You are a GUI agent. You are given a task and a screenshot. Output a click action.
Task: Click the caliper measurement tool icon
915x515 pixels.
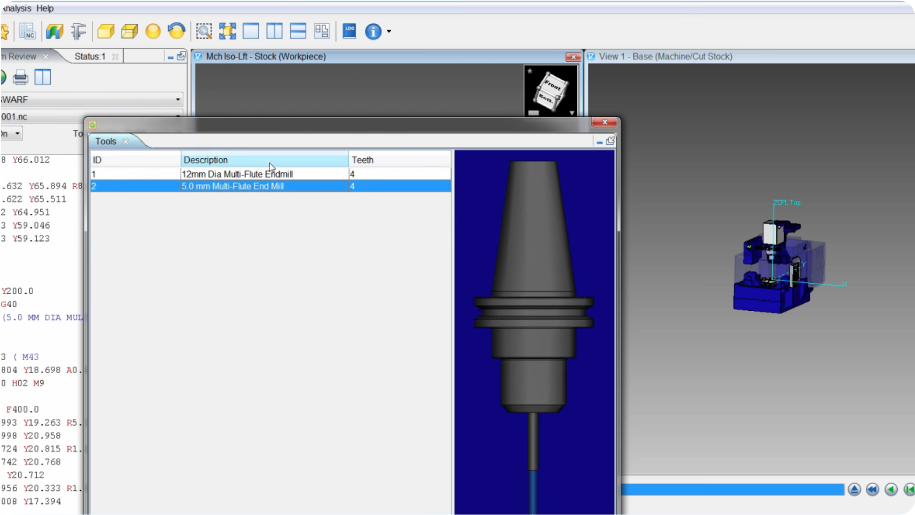click(x=78, y=31)
